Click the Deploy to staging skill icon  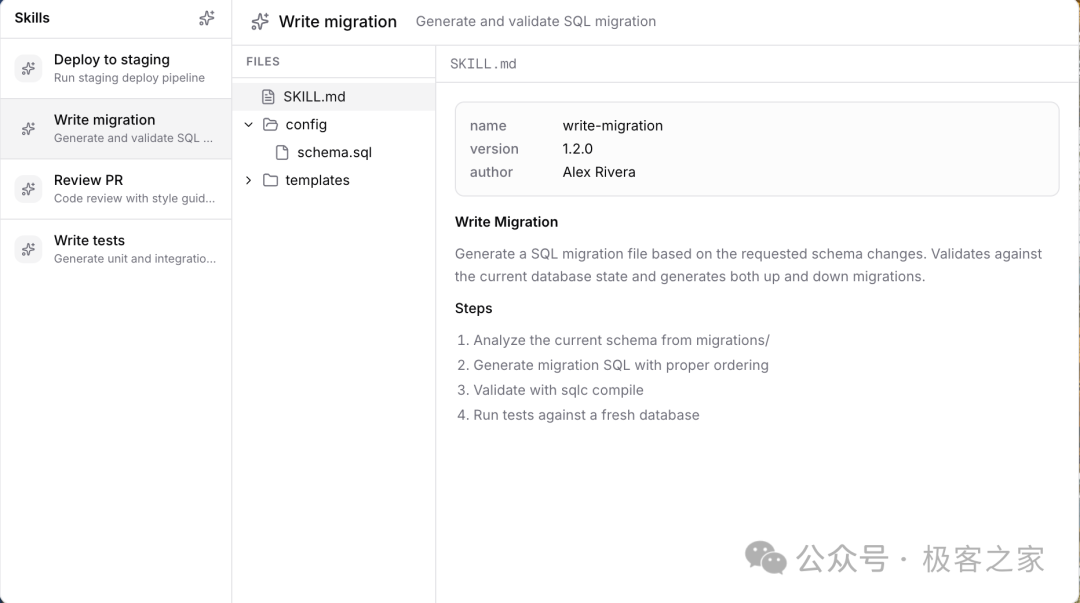click(x=28, y=68)
